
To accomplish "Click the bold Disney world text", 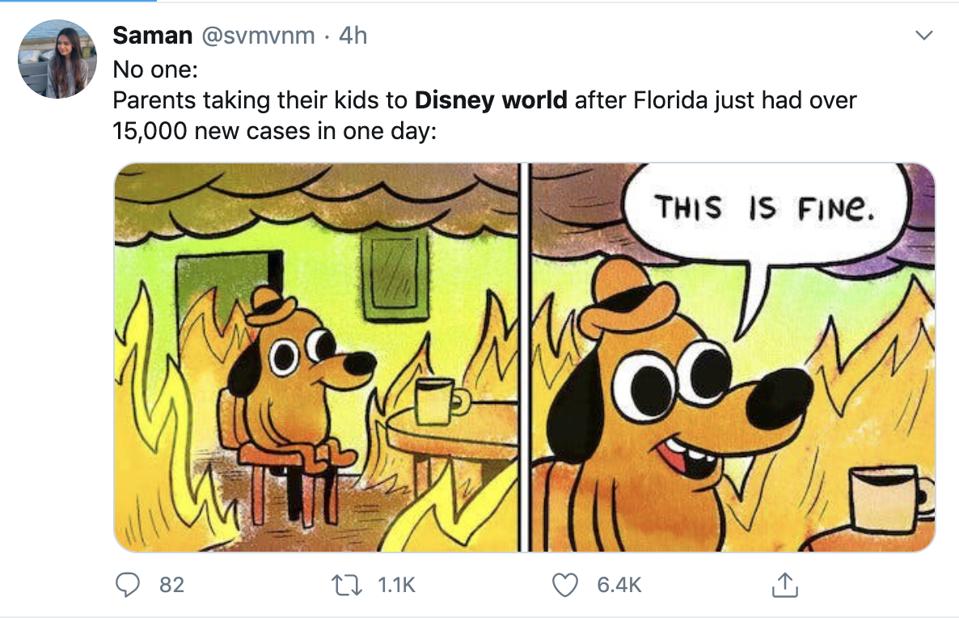I will pyautogui.click(x=491, y=101).
